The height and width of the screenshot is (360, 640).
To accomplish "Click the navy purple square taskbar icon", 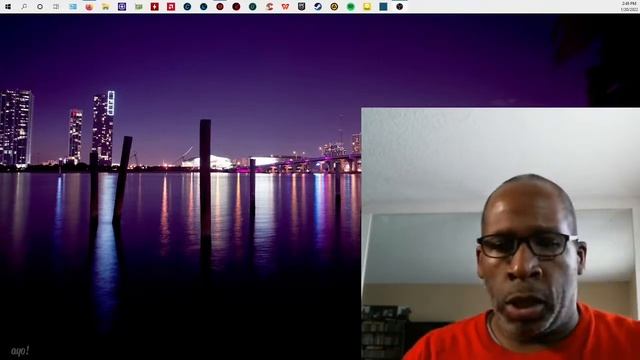I will coord(122,7).
